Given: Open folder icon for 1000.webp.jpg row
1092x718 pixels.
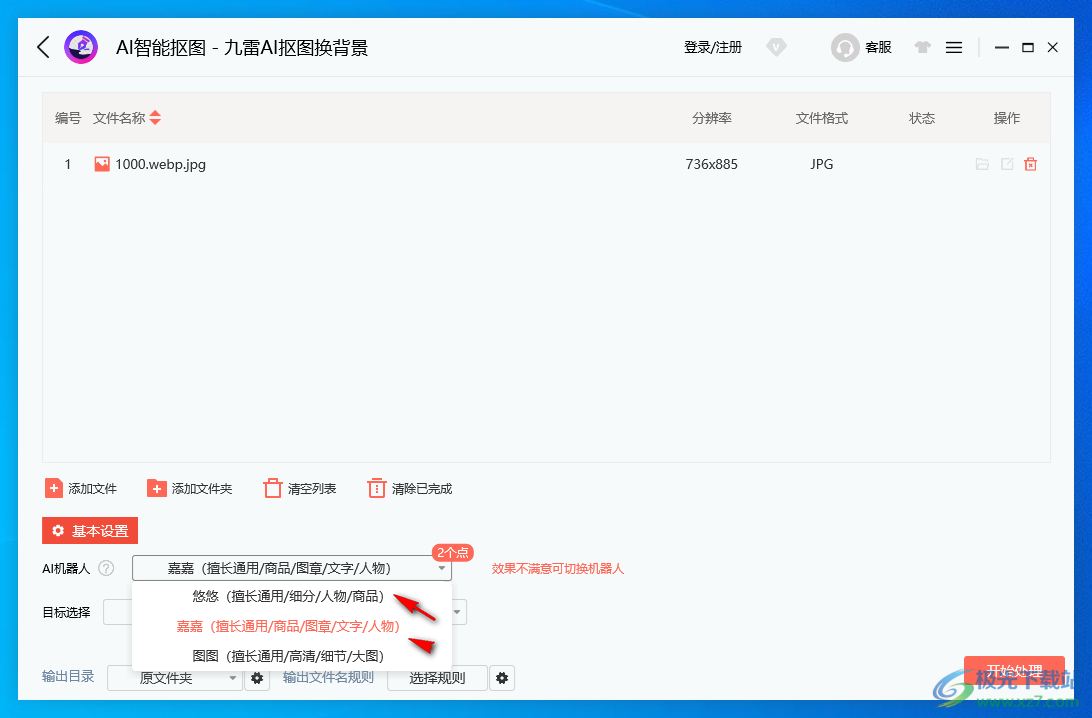Looking at the screenshot, I should pyautogui.click(x=982, y=164).
